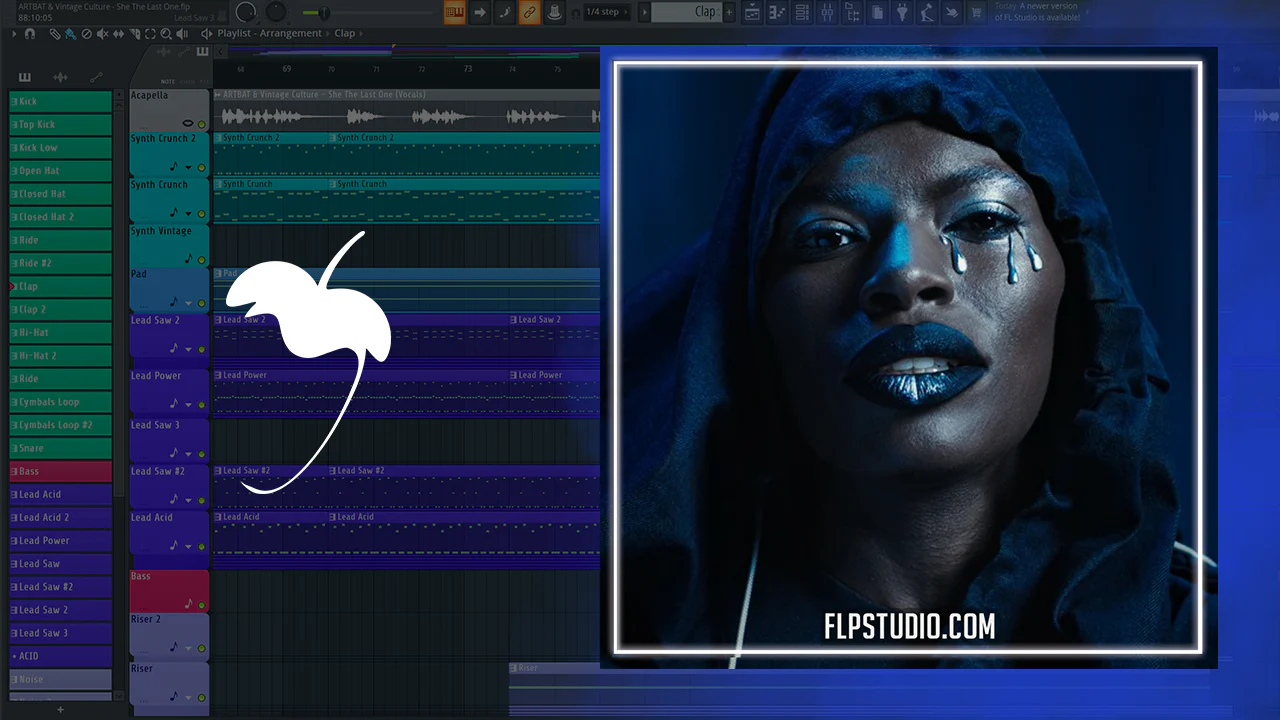The height and width of the screenshot is (720, 1280).
Task: Show patterns in picker panel
Action: pos(24,77)
